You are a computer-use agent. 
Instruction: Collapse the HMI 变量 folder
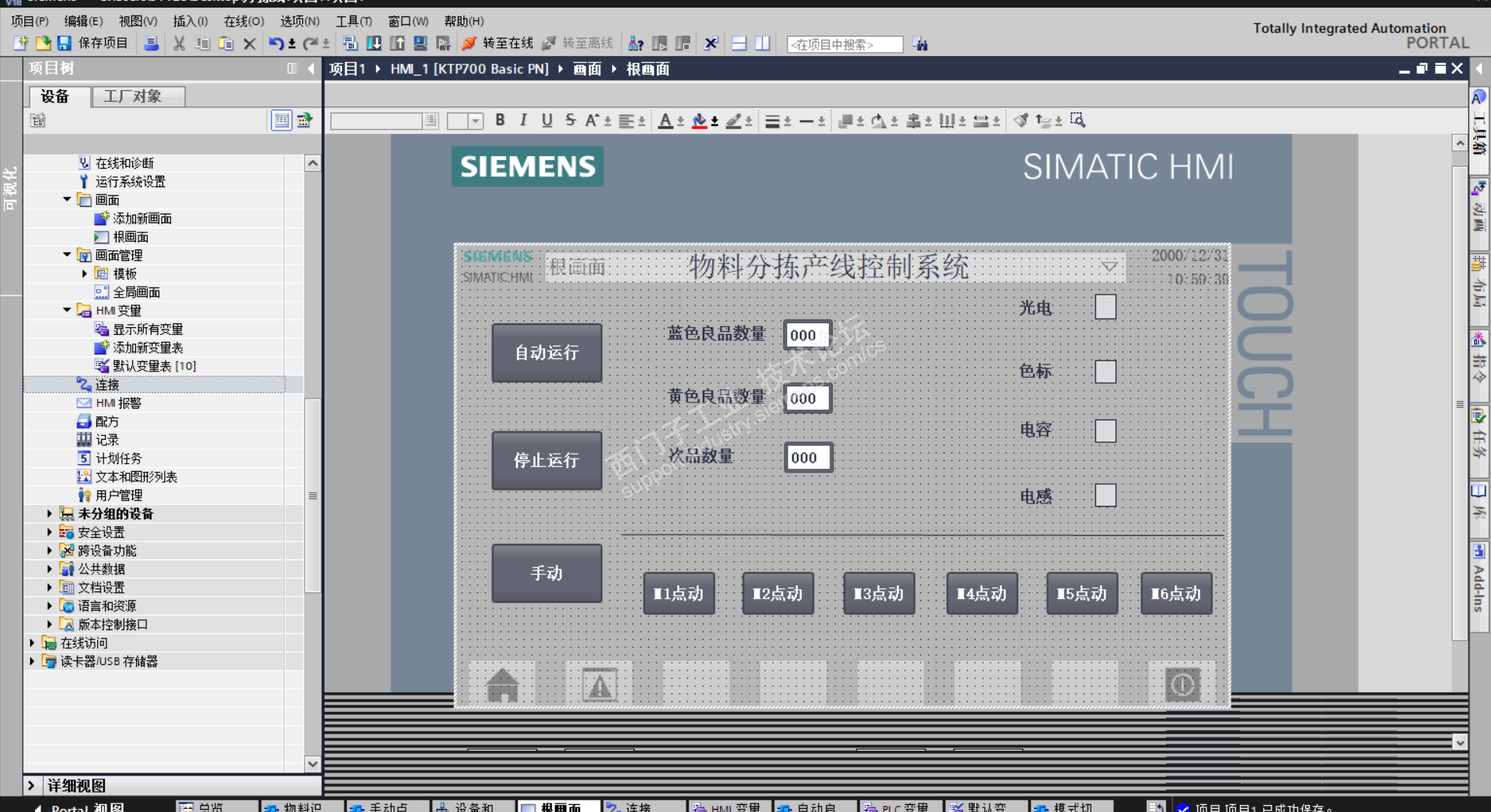(67, 310)
